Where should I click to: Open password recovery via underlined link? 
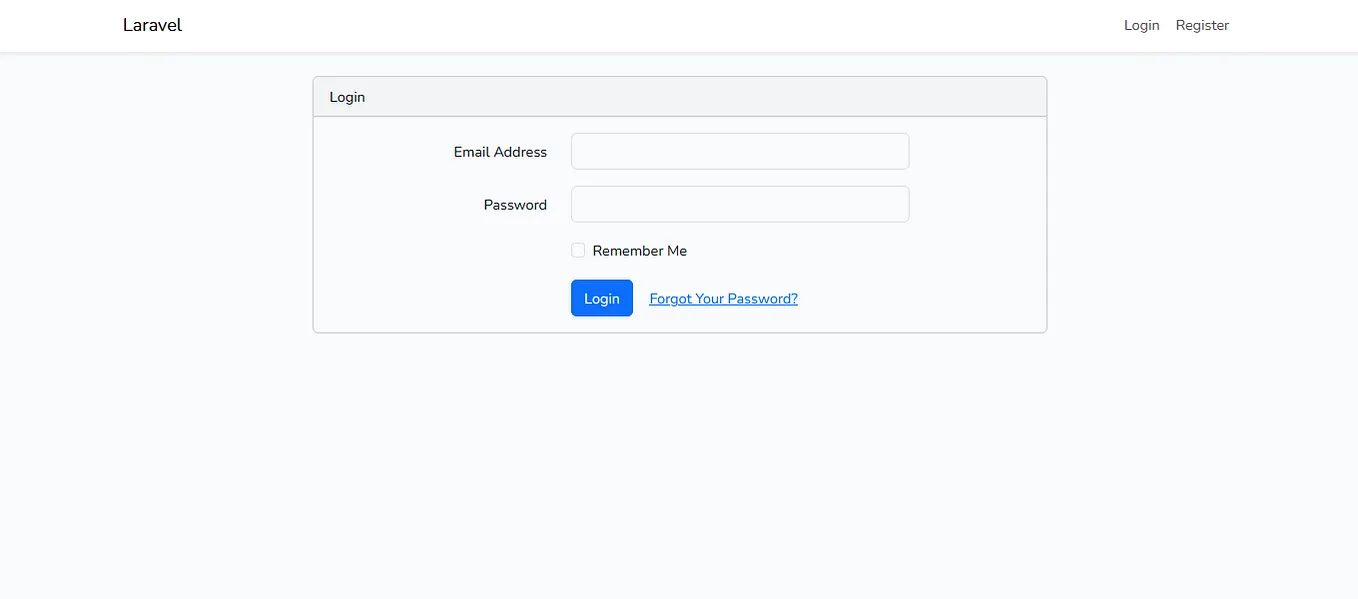723,298
